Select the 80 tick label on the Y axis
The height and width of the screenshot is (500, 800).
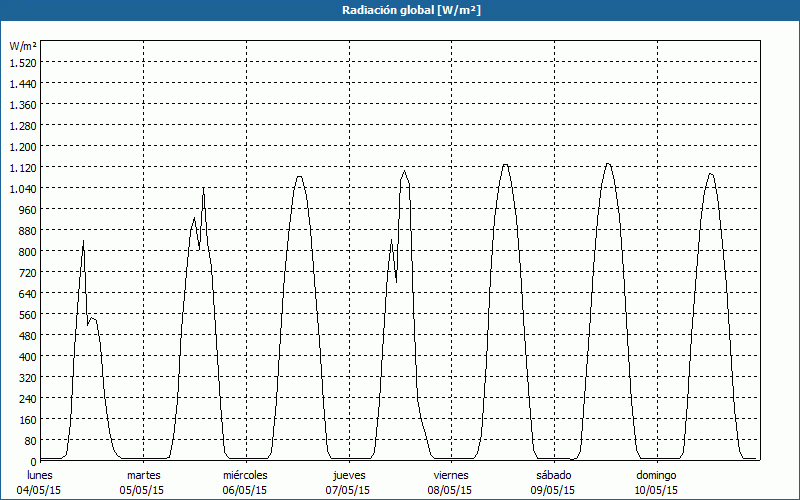point(29,441)
